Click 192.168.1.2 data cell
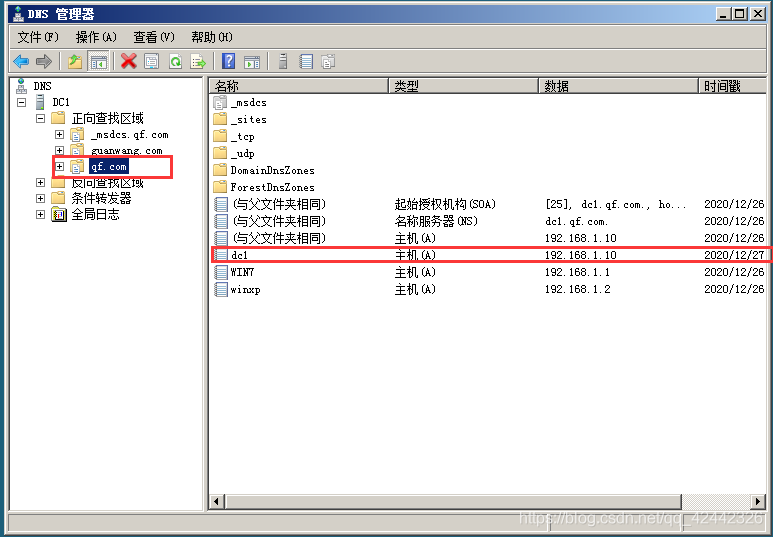Viewport: 773px width, 537px height. pyautogui.click(x=577, y=289)
